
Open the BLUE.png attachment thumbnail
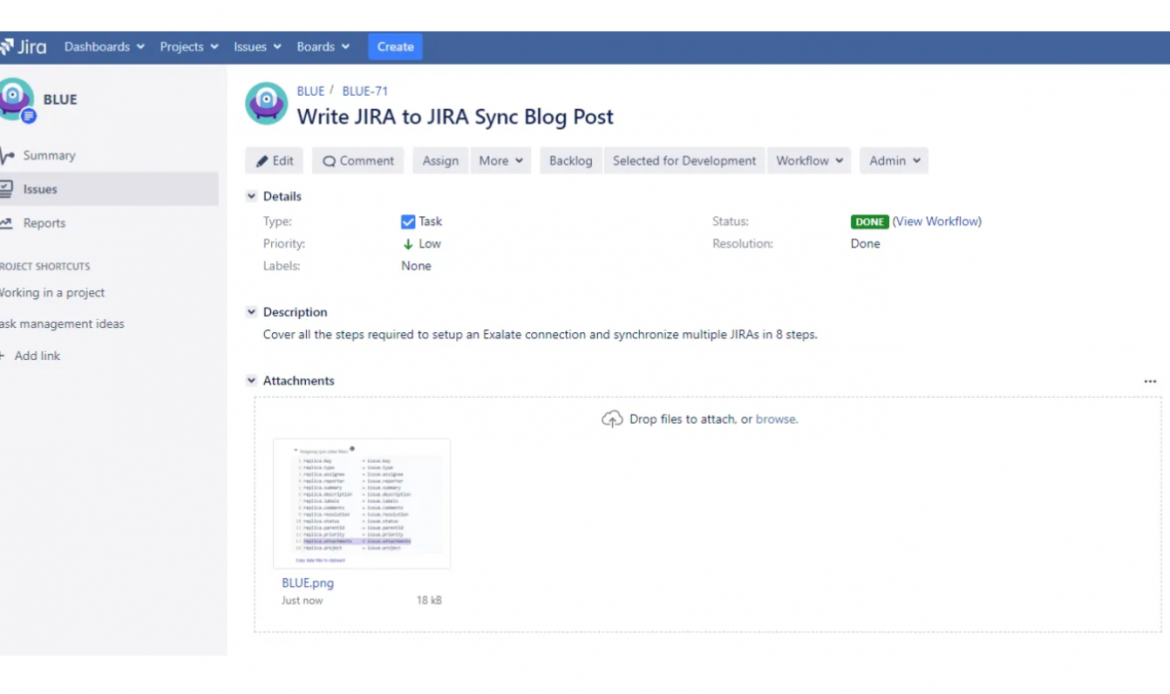tap(362, 504)
